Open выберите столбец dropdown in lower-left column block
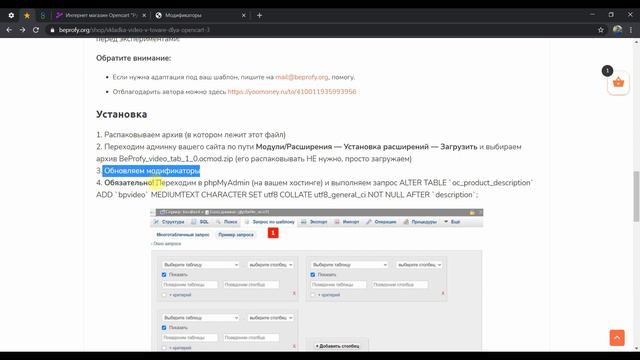The height and width of the screenshot is (360, 640). 271,318
